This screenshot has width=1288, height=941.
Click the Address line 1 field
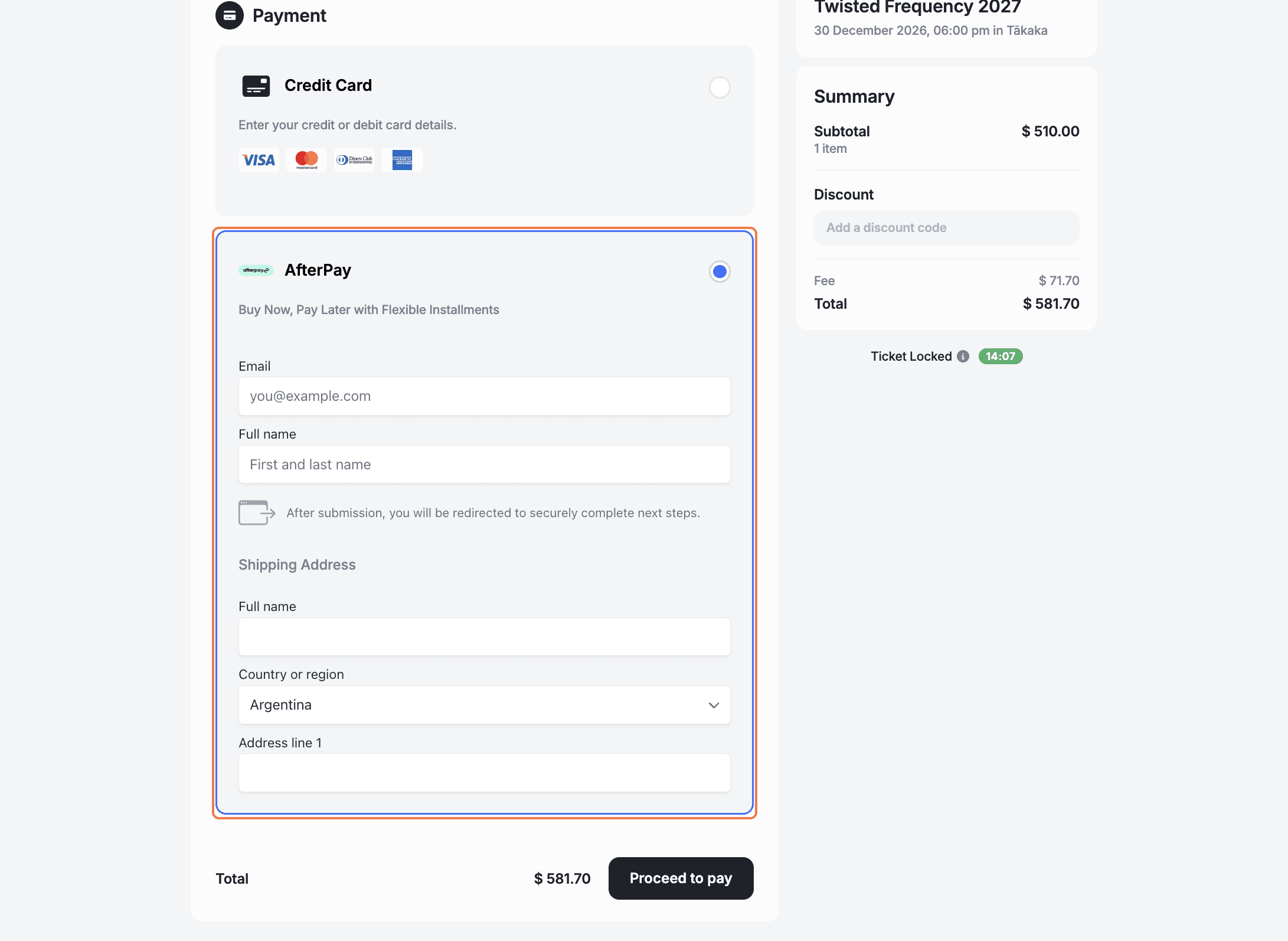point(484,773)
